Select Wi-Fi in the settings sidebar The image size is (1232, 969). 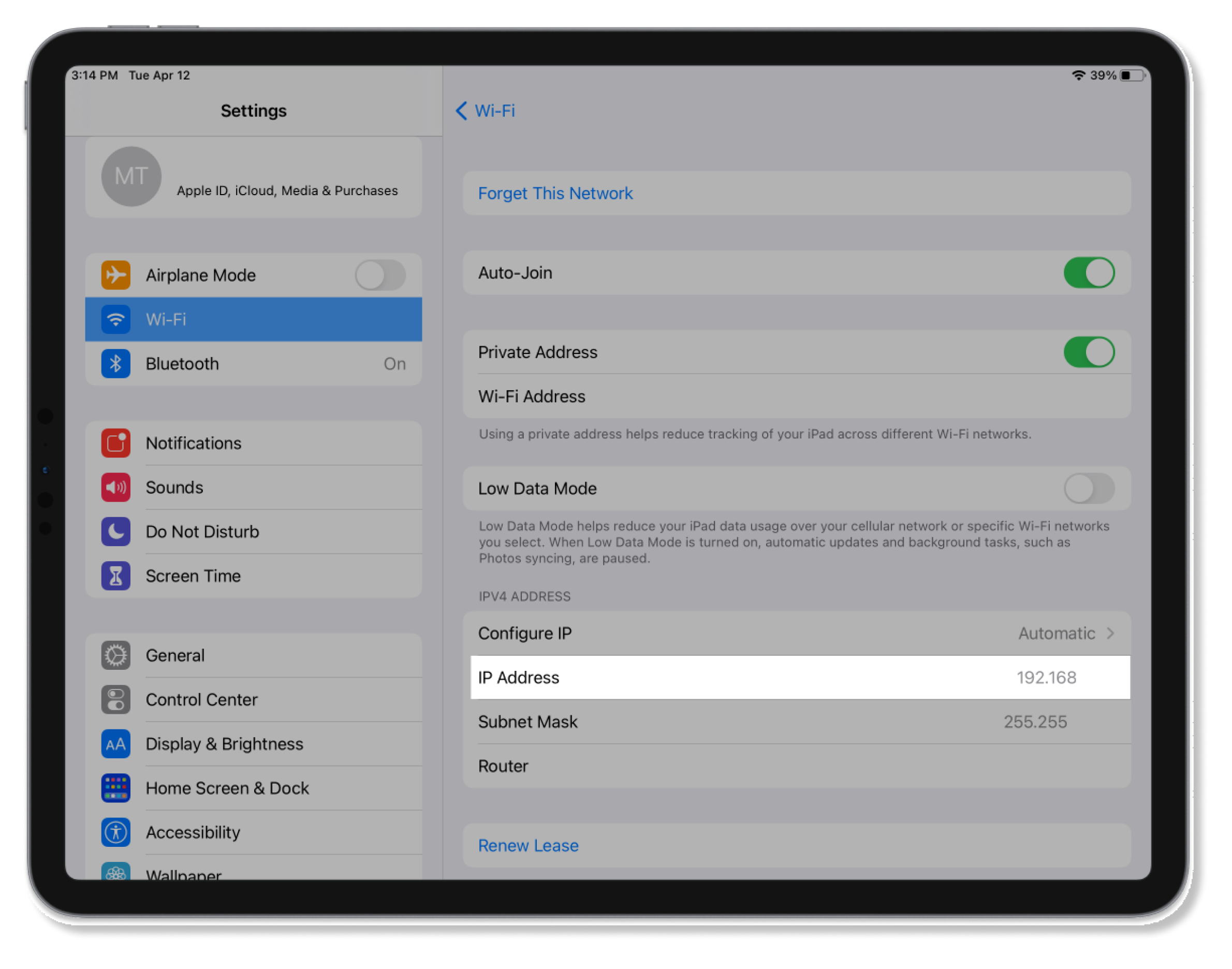coord(254,319)
